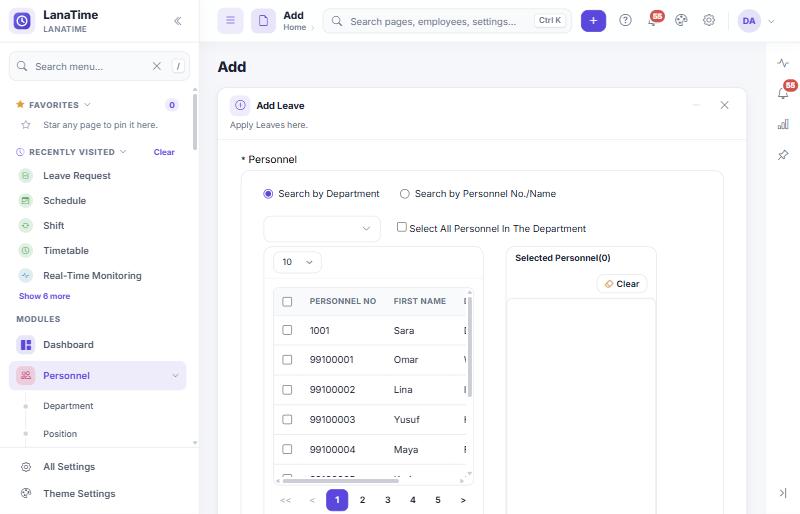This screenshot has width=800, height=514.
Task: Open the theme palette icon in top bar
Action: pos(681,20)
